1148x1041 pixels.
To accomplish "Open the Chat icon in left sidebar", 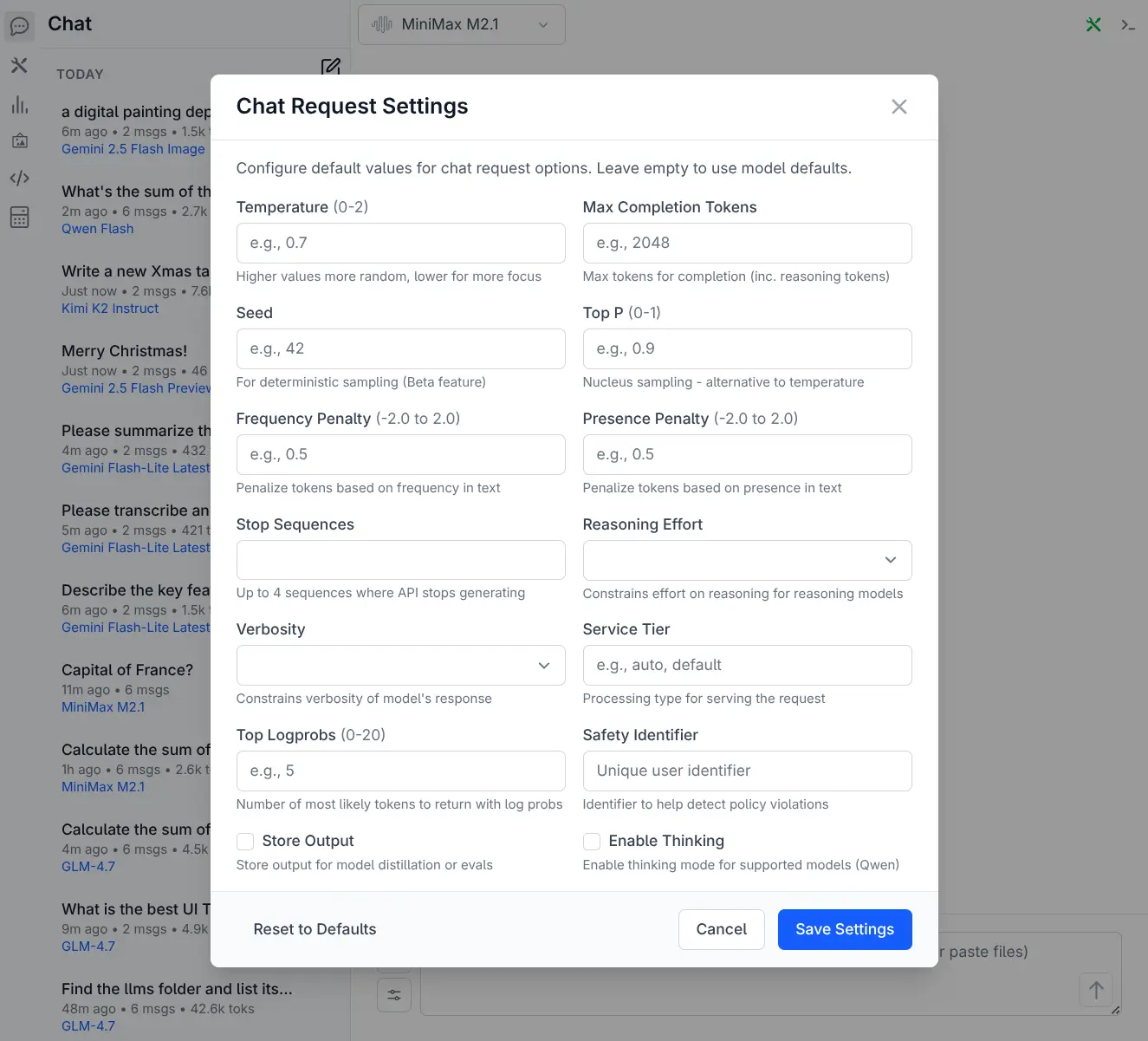I will 19,26.
